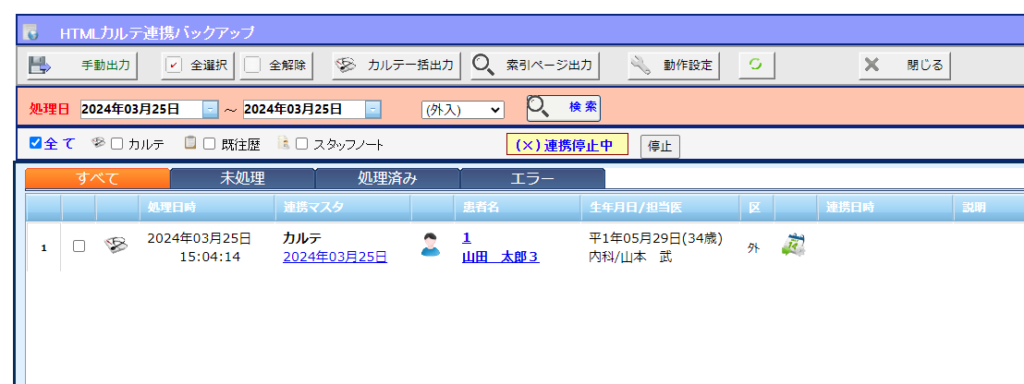The width and height of the screenshot is (1024, 384).
Task: Enable the カルテ filter checkbox
Action: pyautogui.click(x=117, y=144)
